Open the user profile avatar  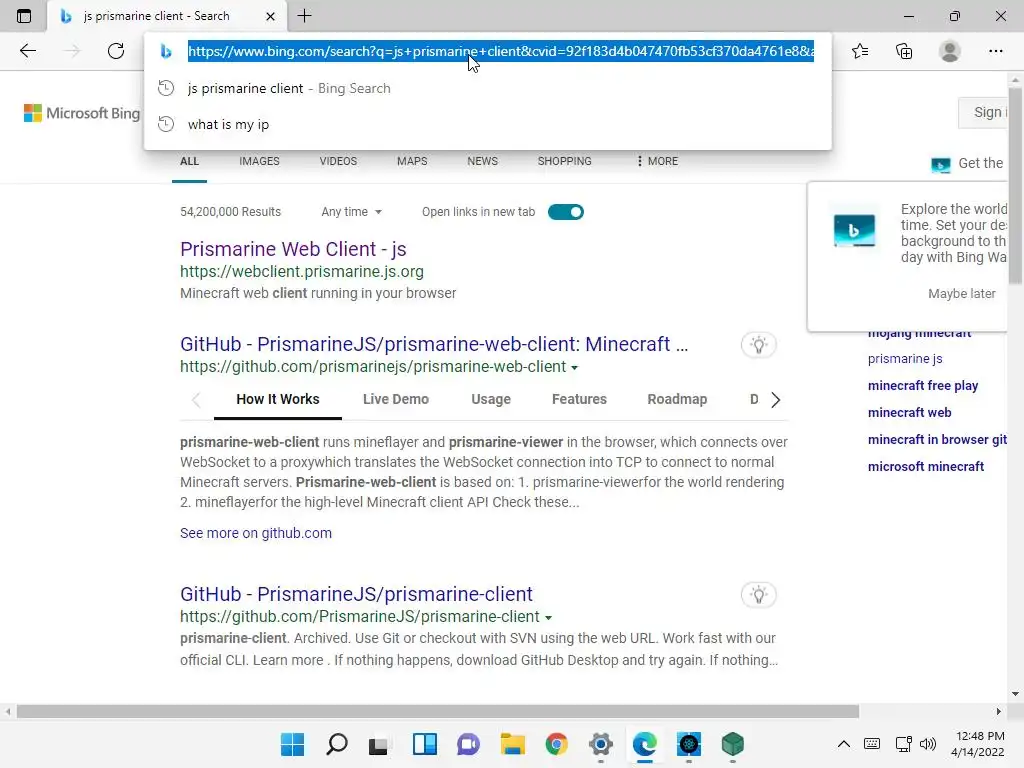[x=950, y=51]
